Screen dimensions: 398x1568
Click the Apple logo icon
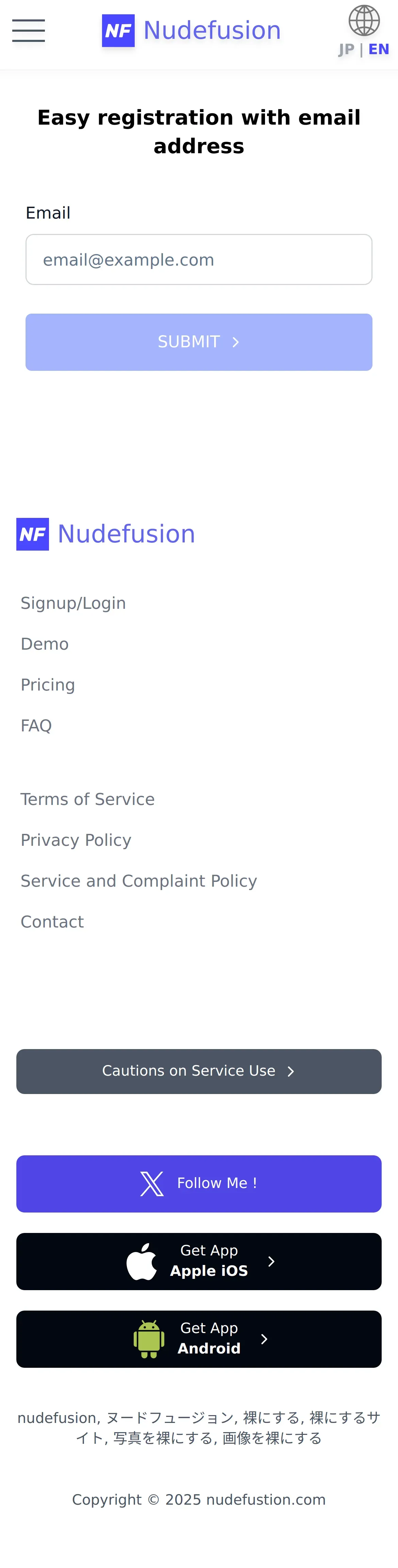pos(142,1261)
